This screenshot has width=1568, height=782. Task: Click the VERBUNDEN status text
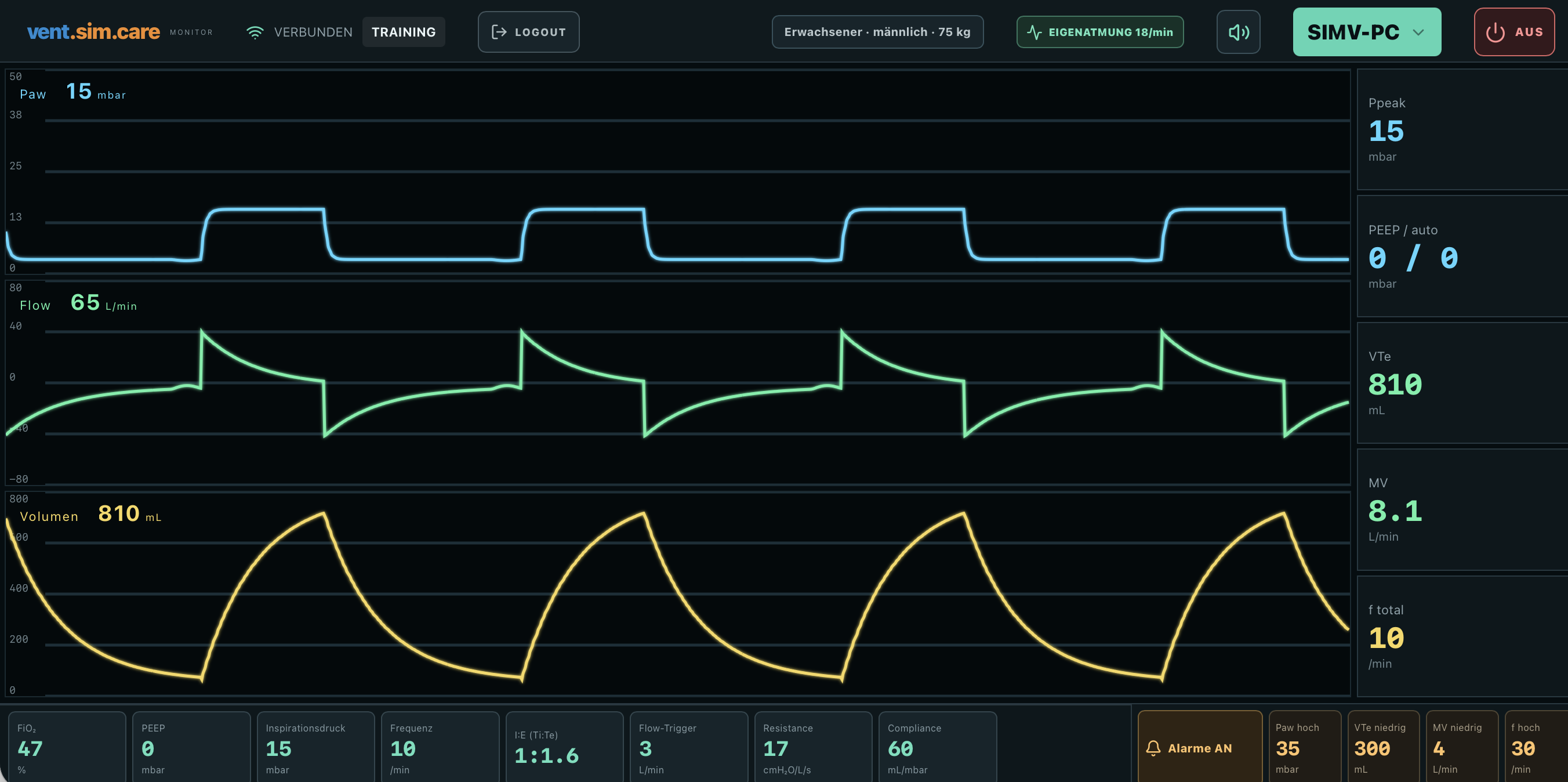coord(313,32)
